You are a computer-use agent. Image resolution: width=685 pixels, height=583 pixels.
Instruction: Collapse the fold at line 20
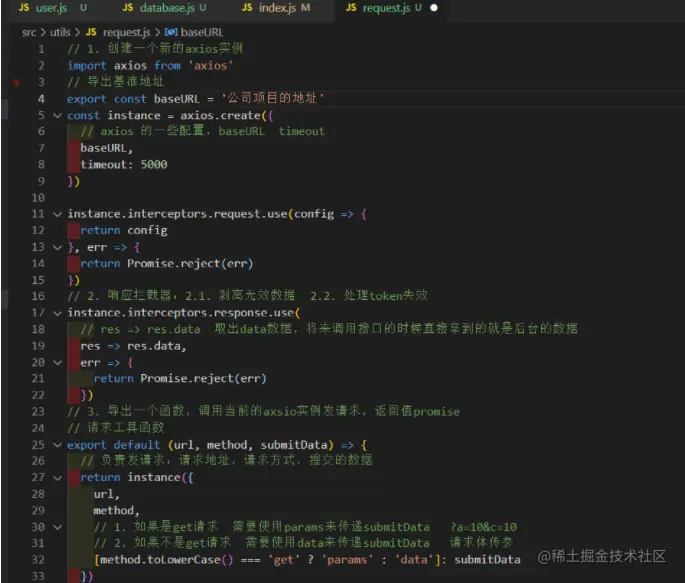click(57, 363)
